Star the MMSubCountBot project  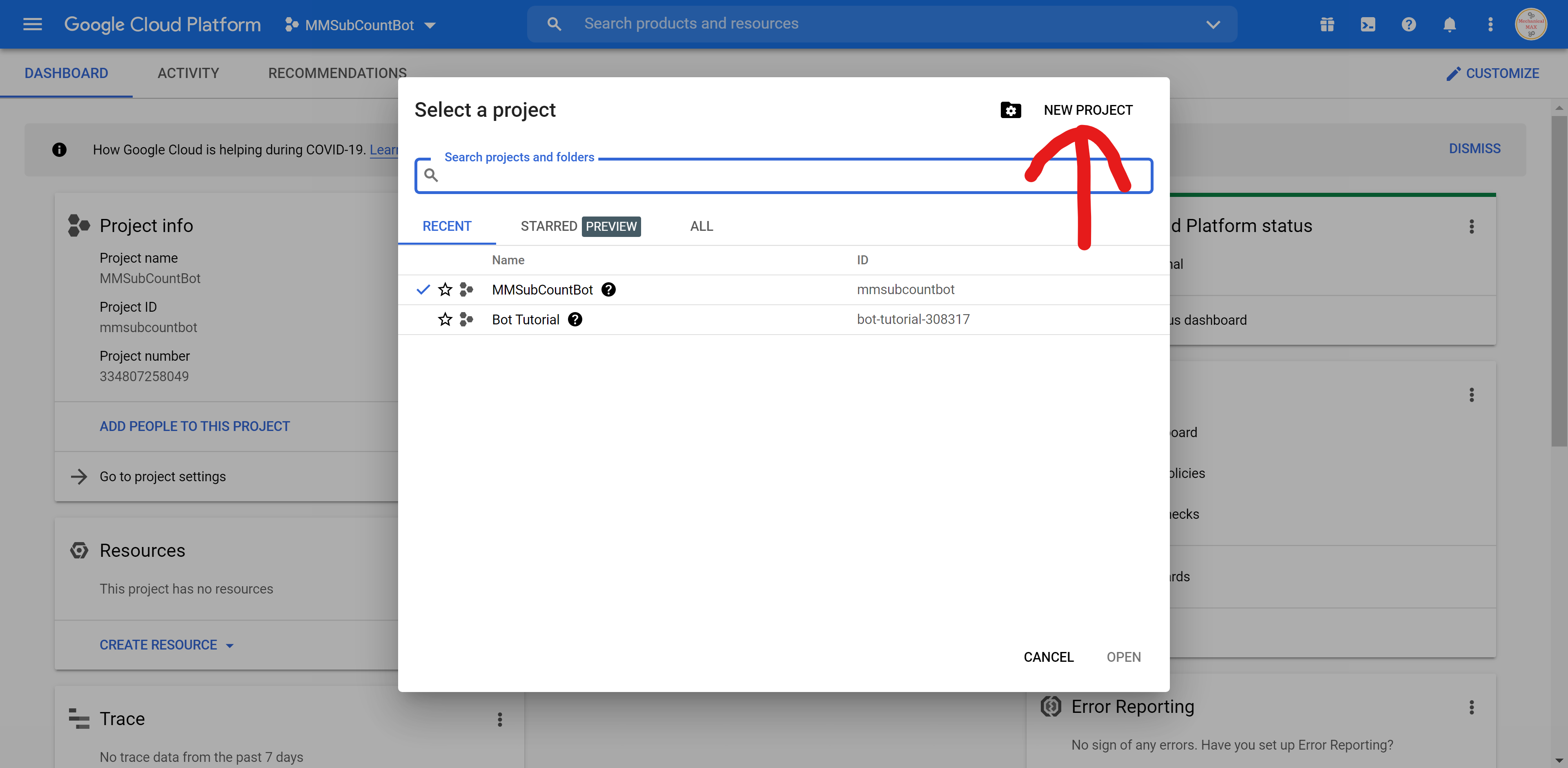[445, 290]
